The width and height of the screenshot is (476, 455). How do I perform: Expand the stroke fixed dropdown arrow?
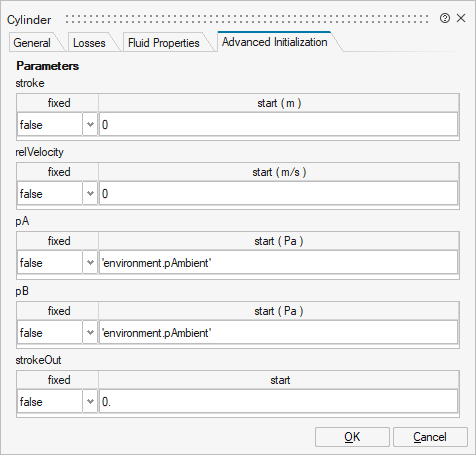(x=90, y=125)
